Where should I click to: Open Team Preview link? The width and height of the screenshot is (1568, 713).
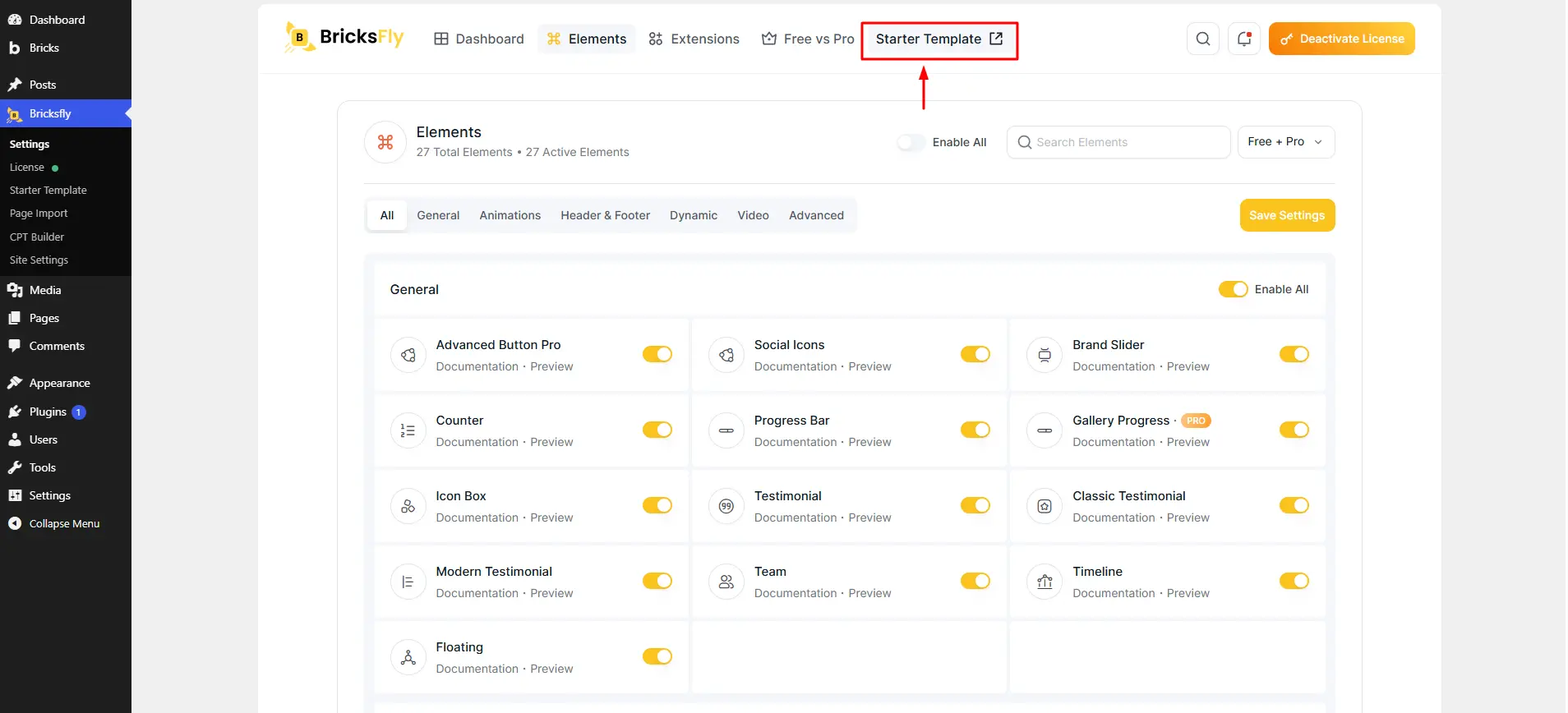pyautogui.click(x=869, y=593)
